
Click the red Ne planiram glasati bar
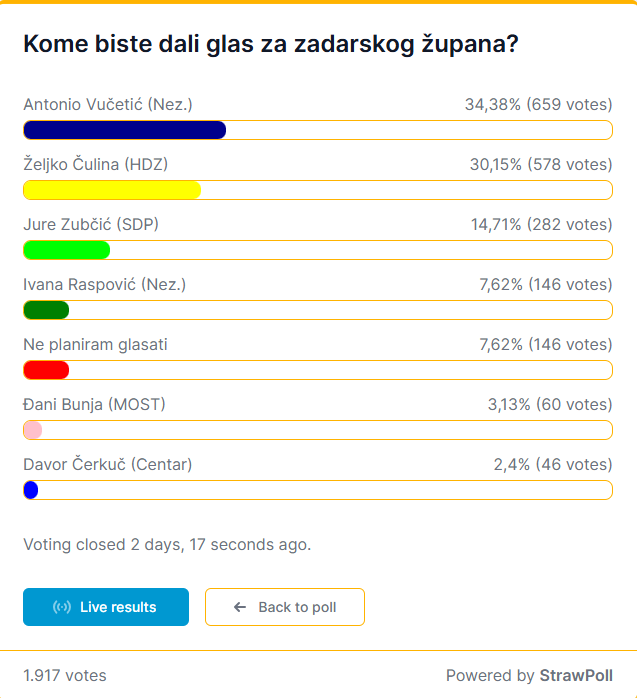coord(46,370)
